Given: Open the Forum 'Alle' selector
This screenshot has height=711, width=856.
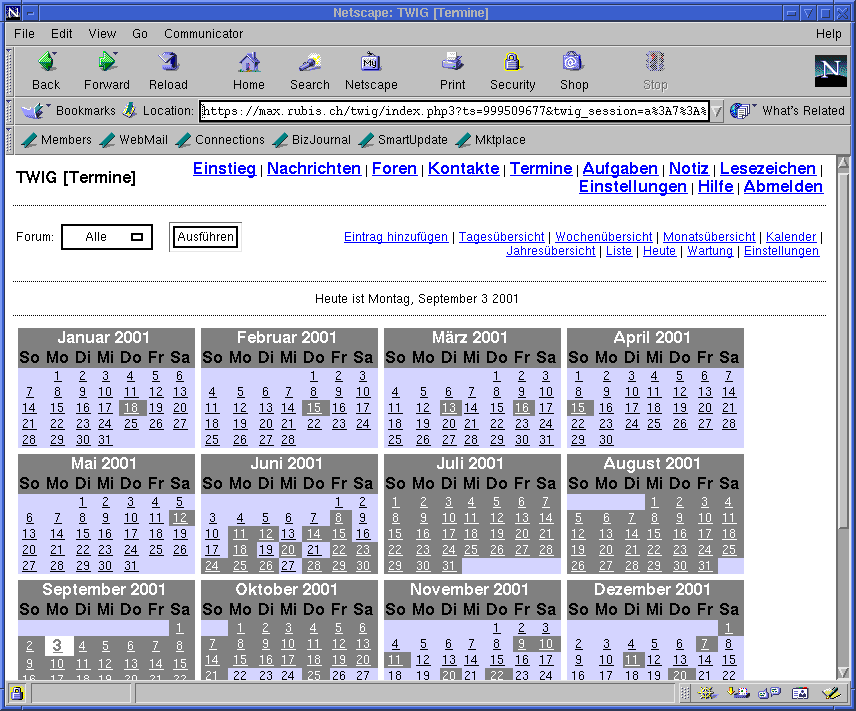Looking at the screenshot, I should pyautogui.click(x=107, y=237).
